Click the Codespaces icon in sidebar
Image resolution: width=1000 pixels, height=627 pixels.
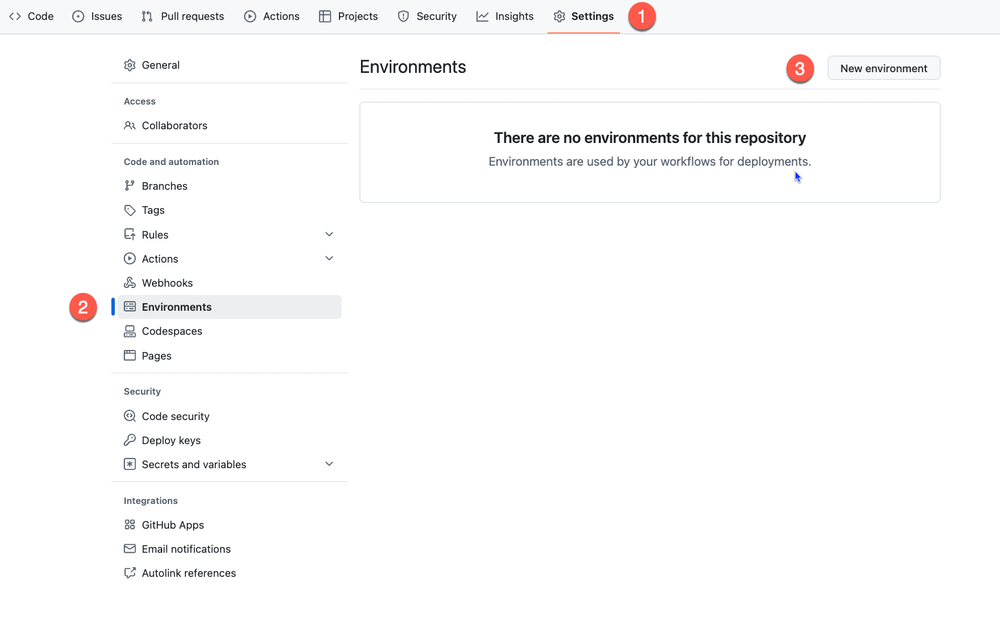pyautogui.click(x=129, y=331)
